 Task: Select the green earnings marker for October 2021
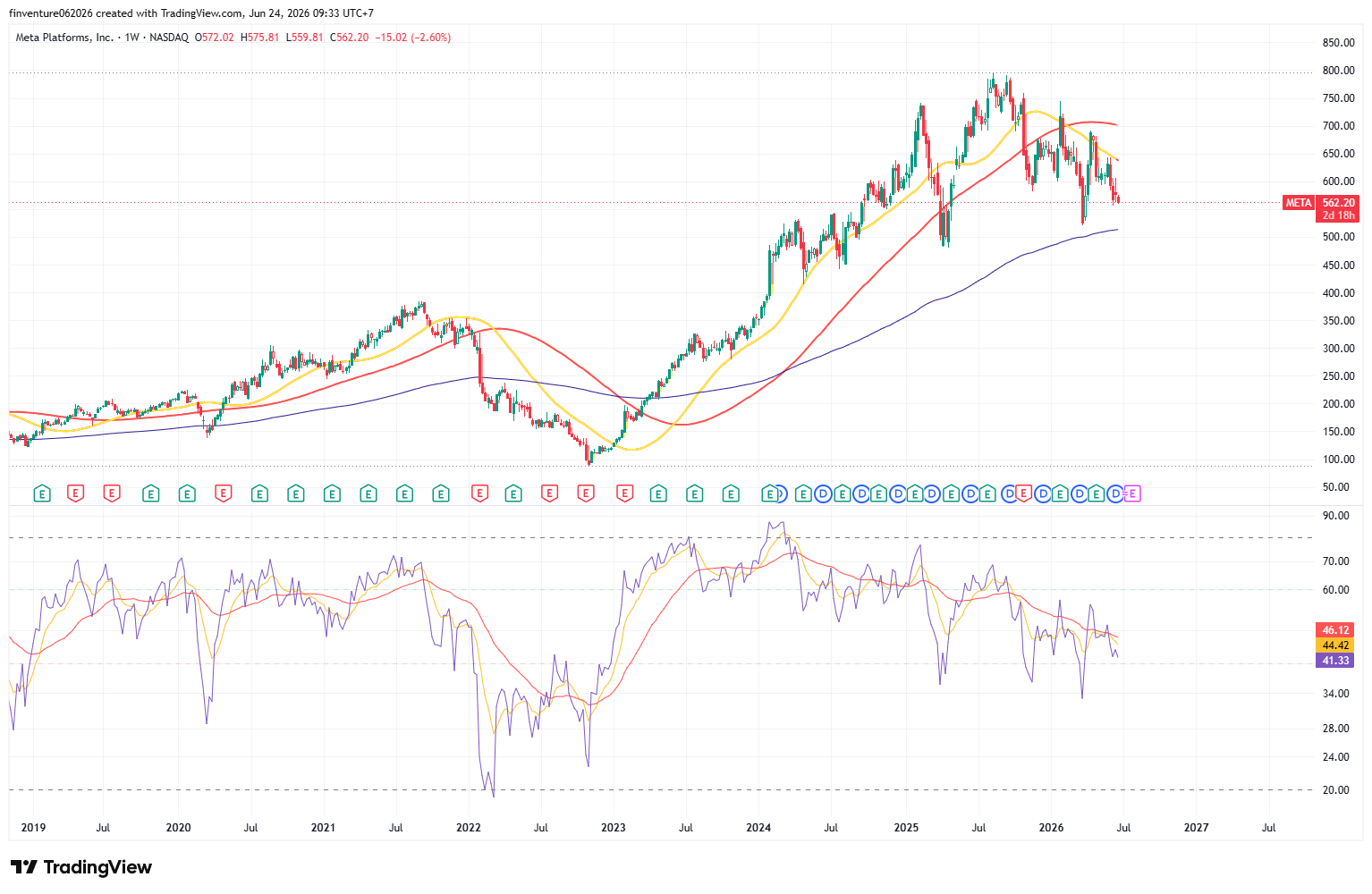tap(440, 493)
